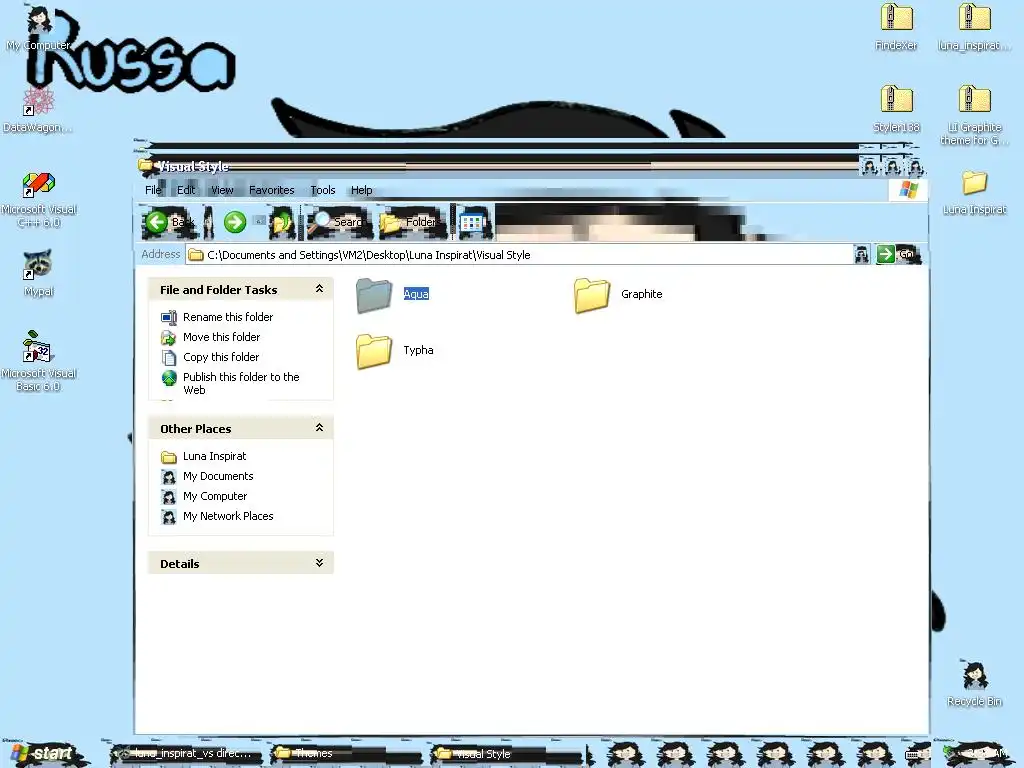Select the Typha folder icon
Screen dimensions: 1024x768
374,351
